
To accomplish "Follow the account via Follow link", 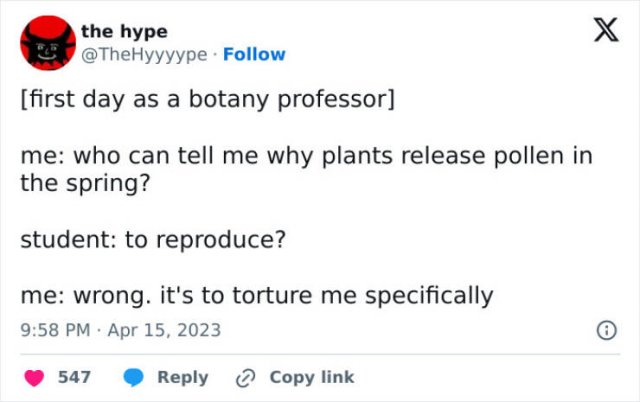I will pos(254,54).
